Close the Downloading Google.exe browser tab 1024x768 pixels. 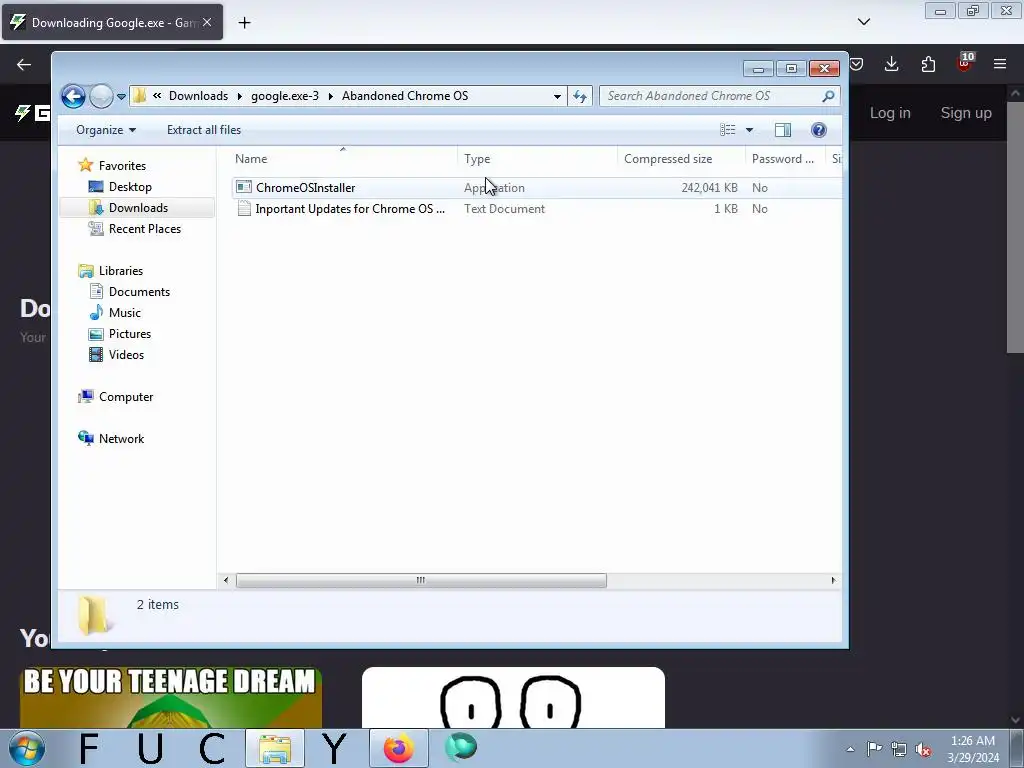click(x=207, y=22)
